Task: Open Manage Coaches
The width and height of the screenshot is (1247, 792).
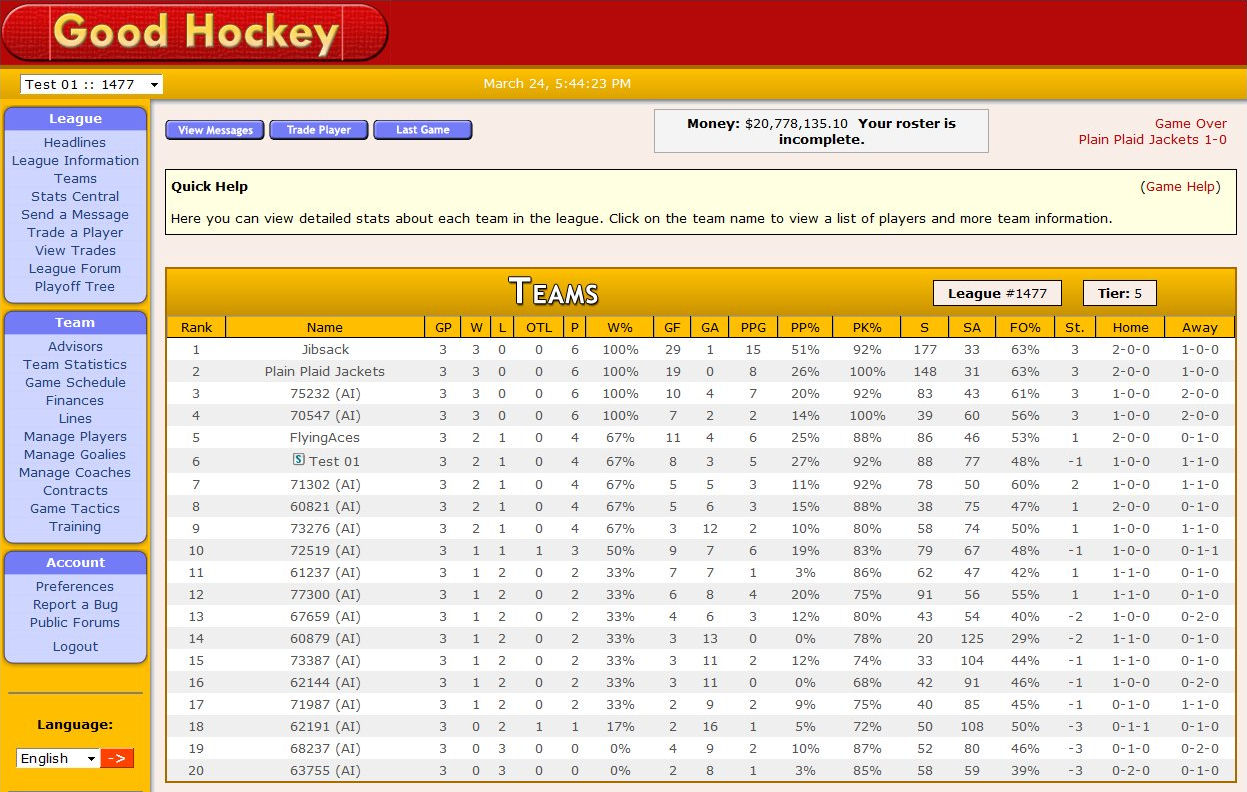Action: (x=75, y=473)
